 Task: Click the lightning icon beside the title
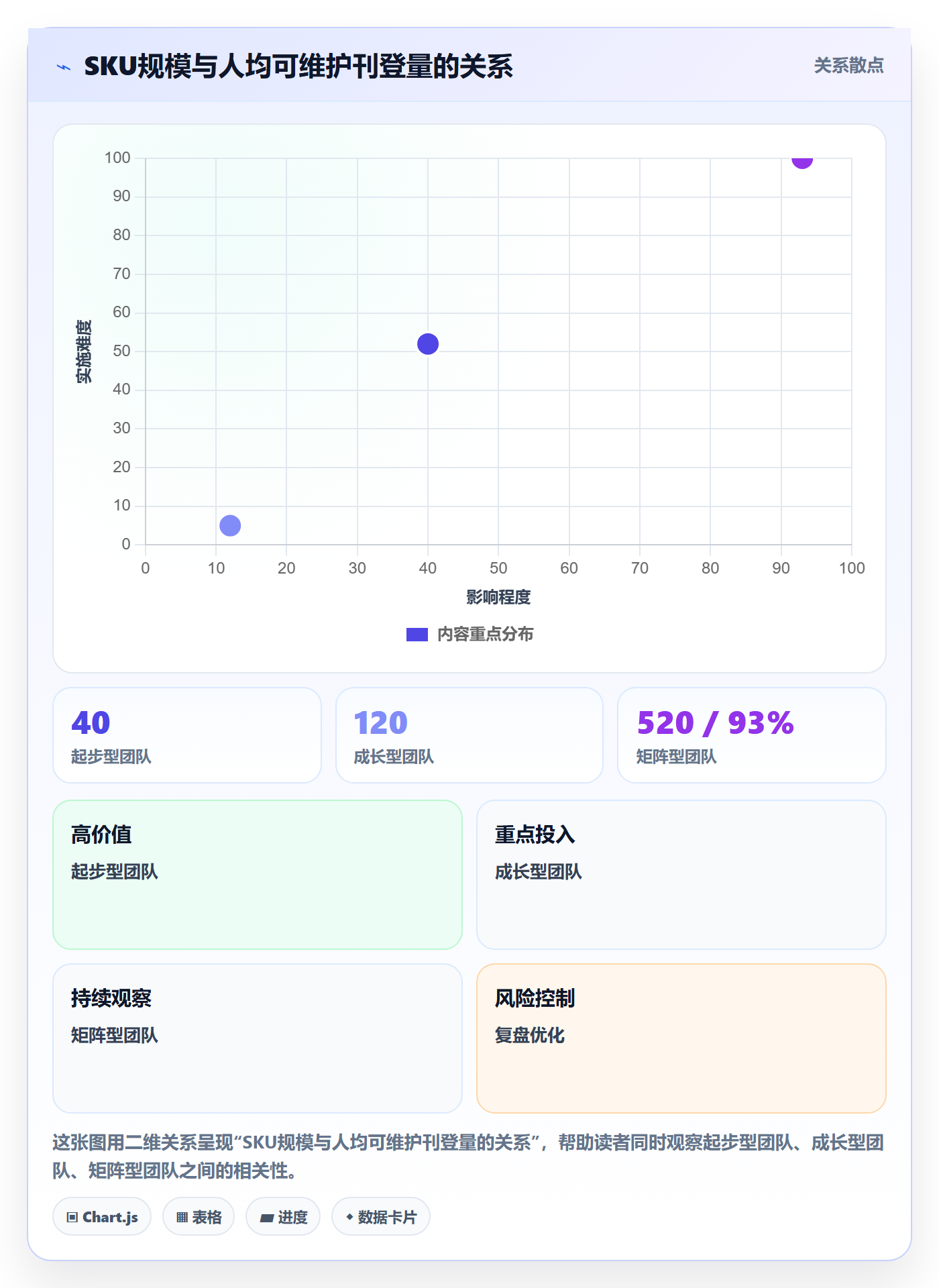(64, 67)
